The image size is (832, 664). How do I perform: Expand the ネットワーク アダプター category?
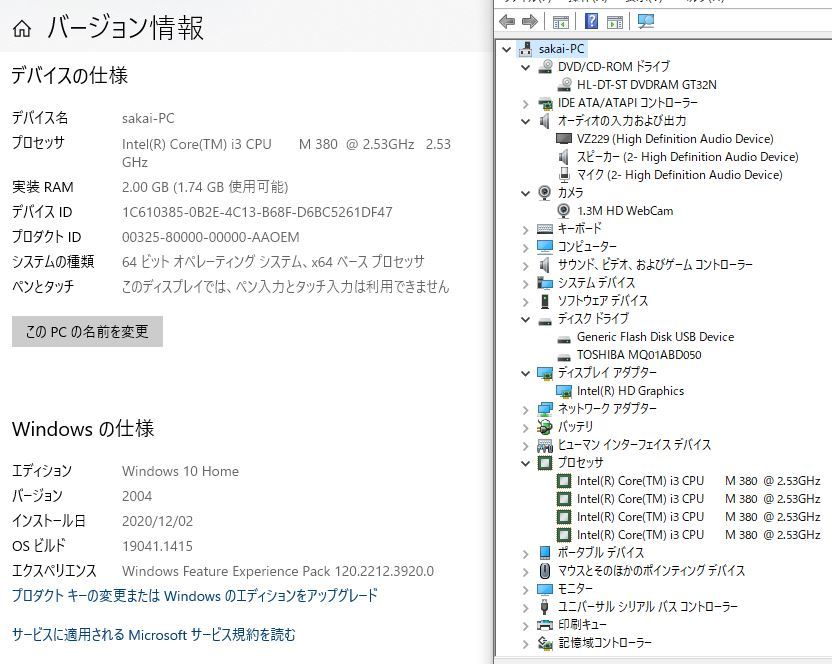click(x=525, y=409)
